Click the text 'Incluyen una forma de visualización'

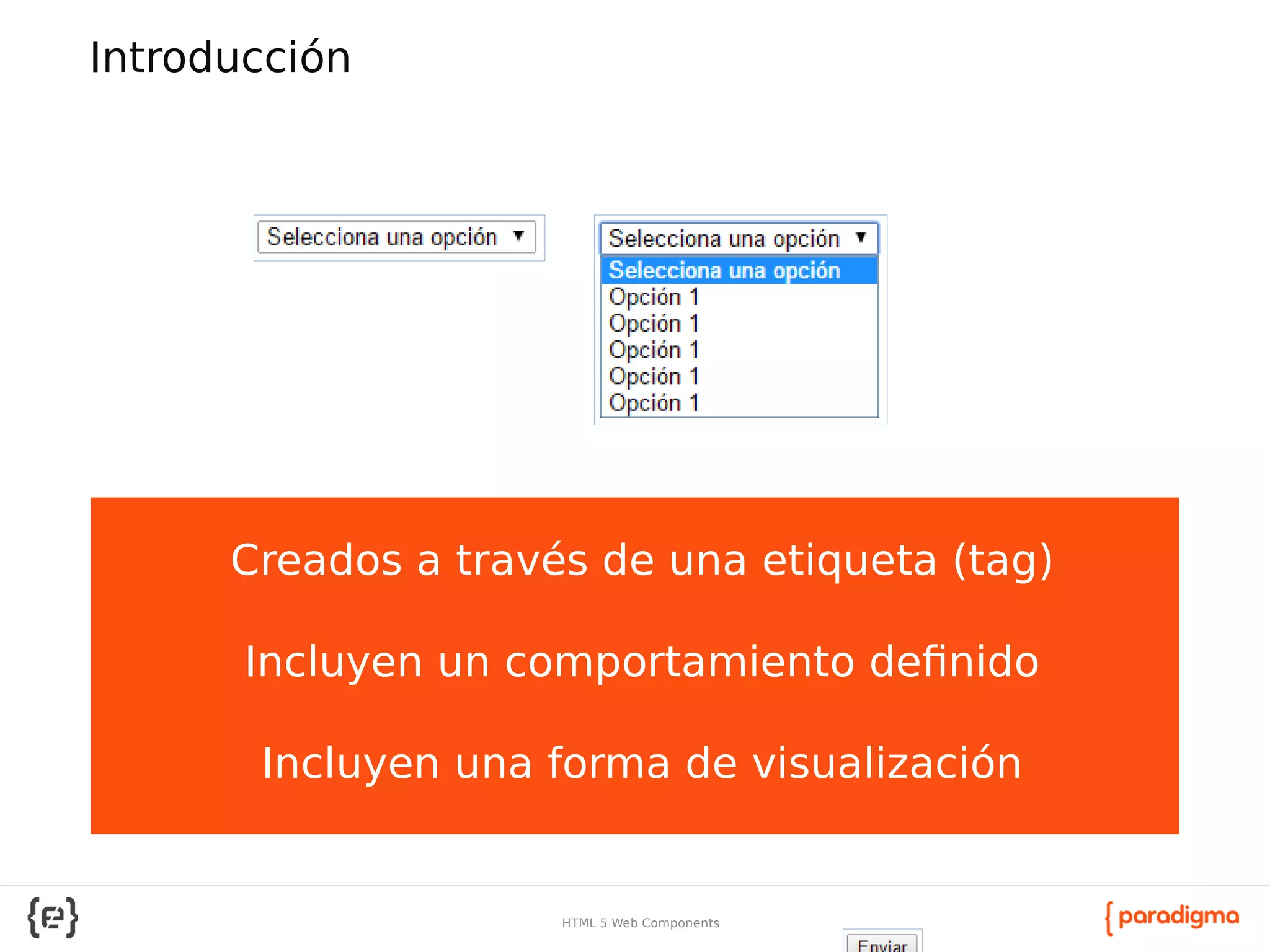pyautogui.click(x=642, y=764)
